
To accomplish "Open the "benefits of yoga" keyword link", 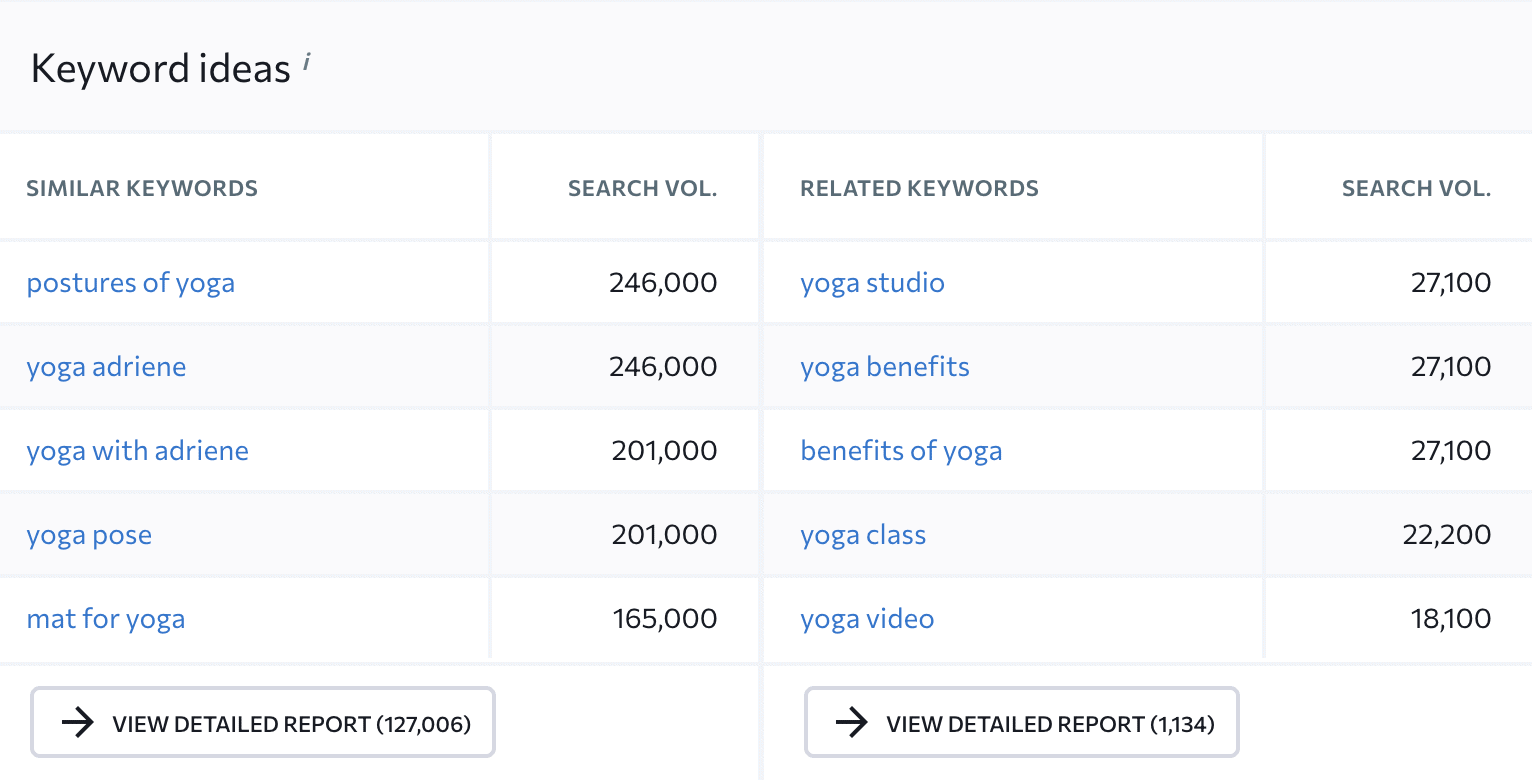I will point(901,451).
